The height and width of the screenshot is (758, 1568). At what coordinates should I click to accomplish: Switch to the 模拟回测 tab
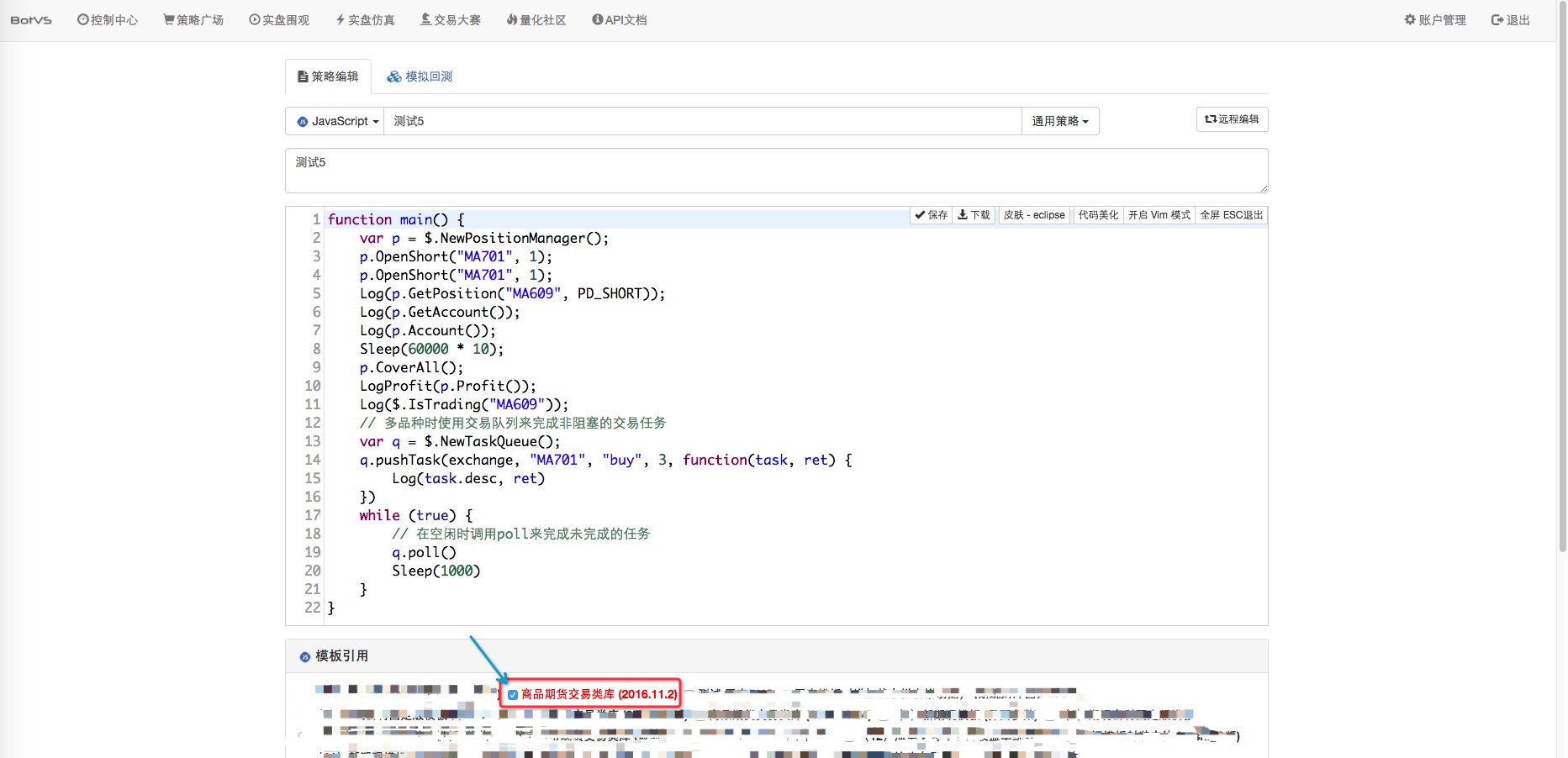point(420,76)
